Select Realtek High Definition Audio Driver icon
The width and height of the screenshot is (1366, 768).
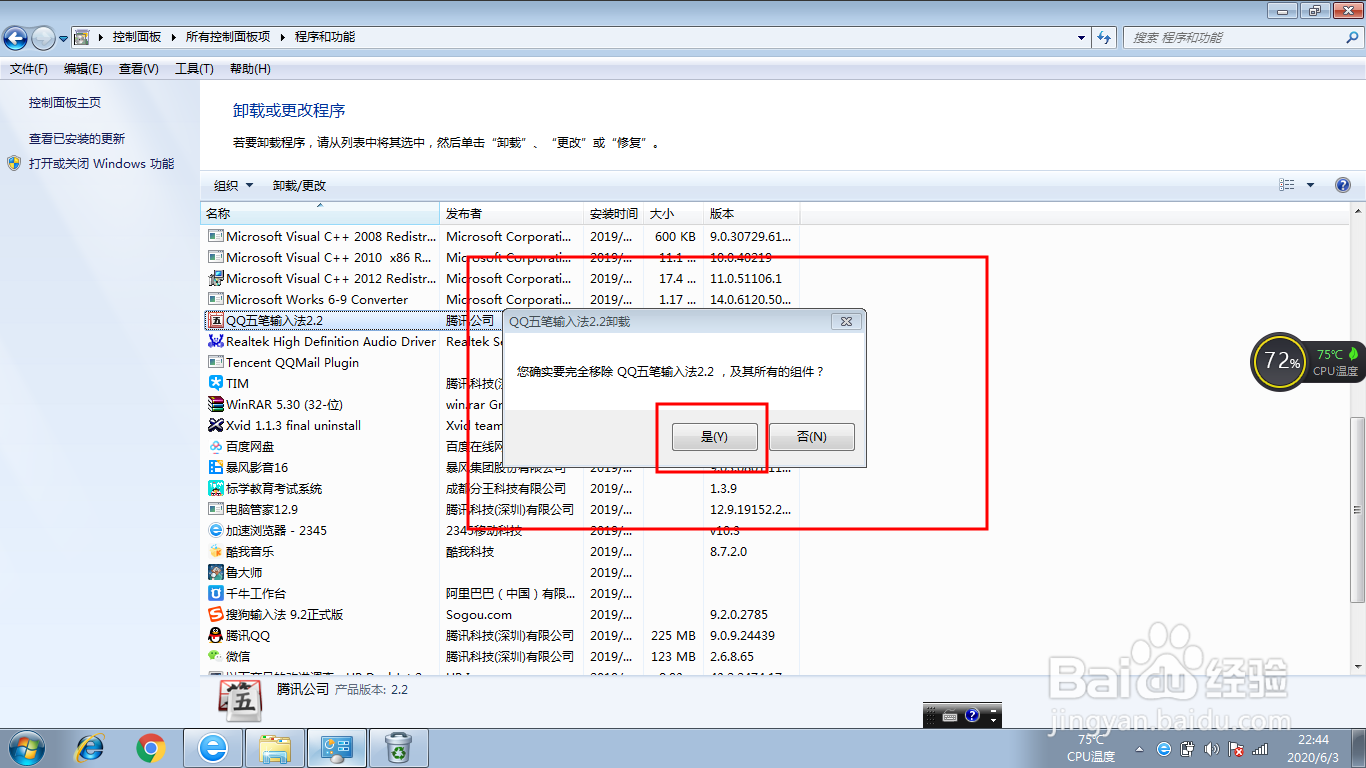tap(216, 342)
